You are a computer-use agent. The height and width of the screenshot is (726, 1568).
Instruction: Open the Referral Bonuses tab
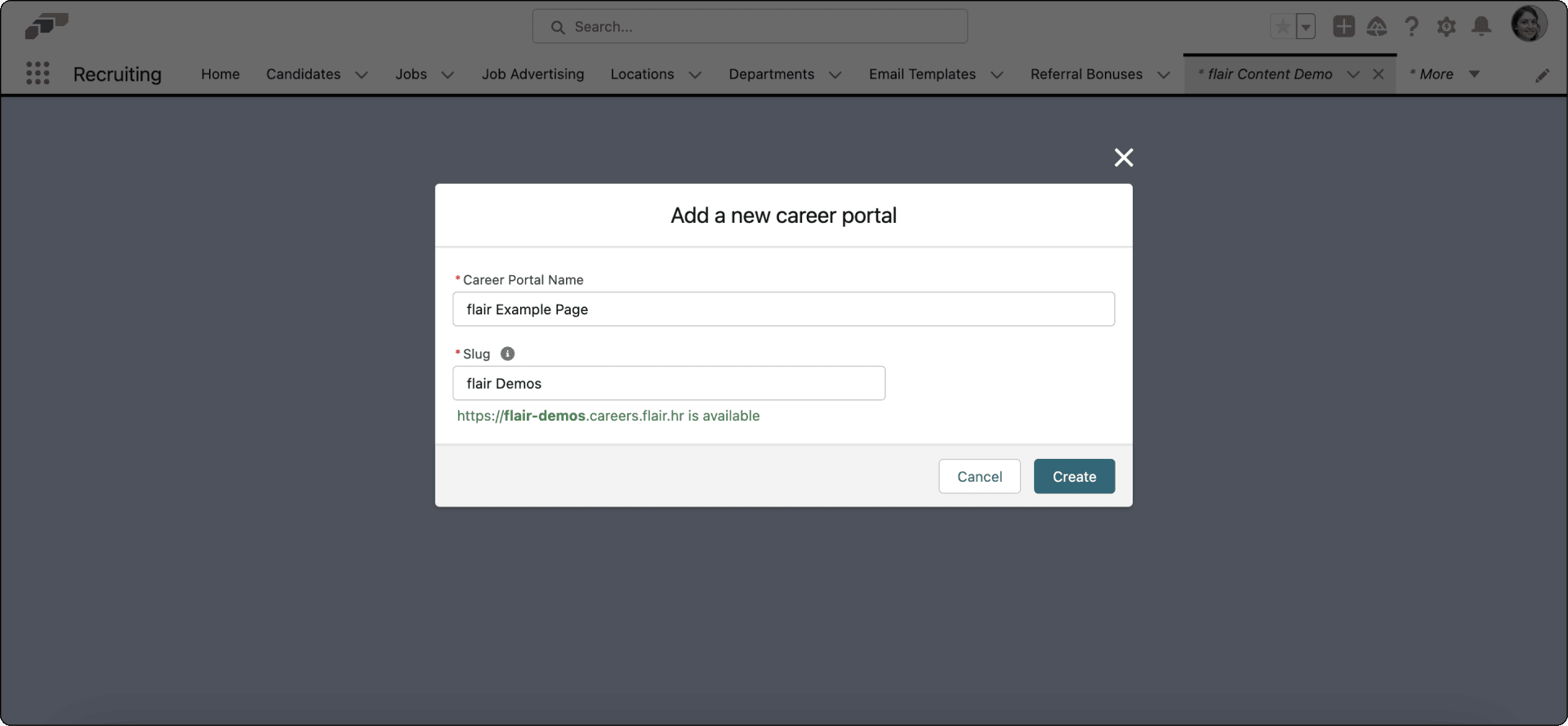1086,74
